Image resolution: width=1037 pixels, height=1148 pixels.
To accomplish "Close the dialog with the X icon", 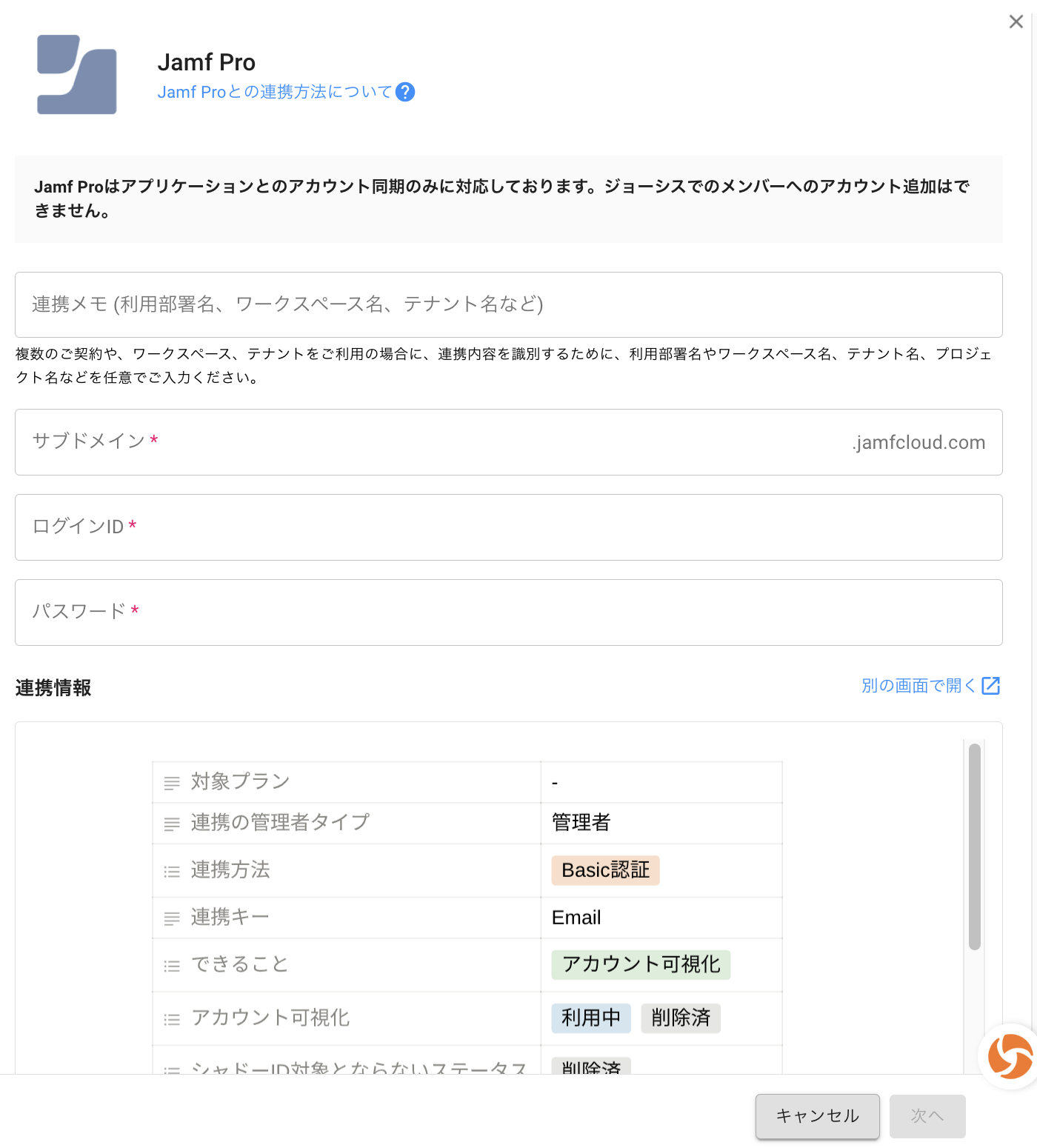I will click(1016, 21).
